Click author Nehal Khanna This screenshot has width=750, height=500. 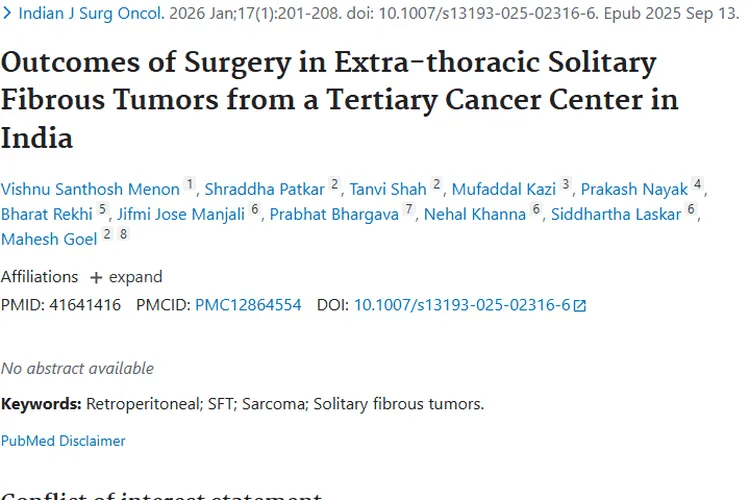click(x=475, y=215)
